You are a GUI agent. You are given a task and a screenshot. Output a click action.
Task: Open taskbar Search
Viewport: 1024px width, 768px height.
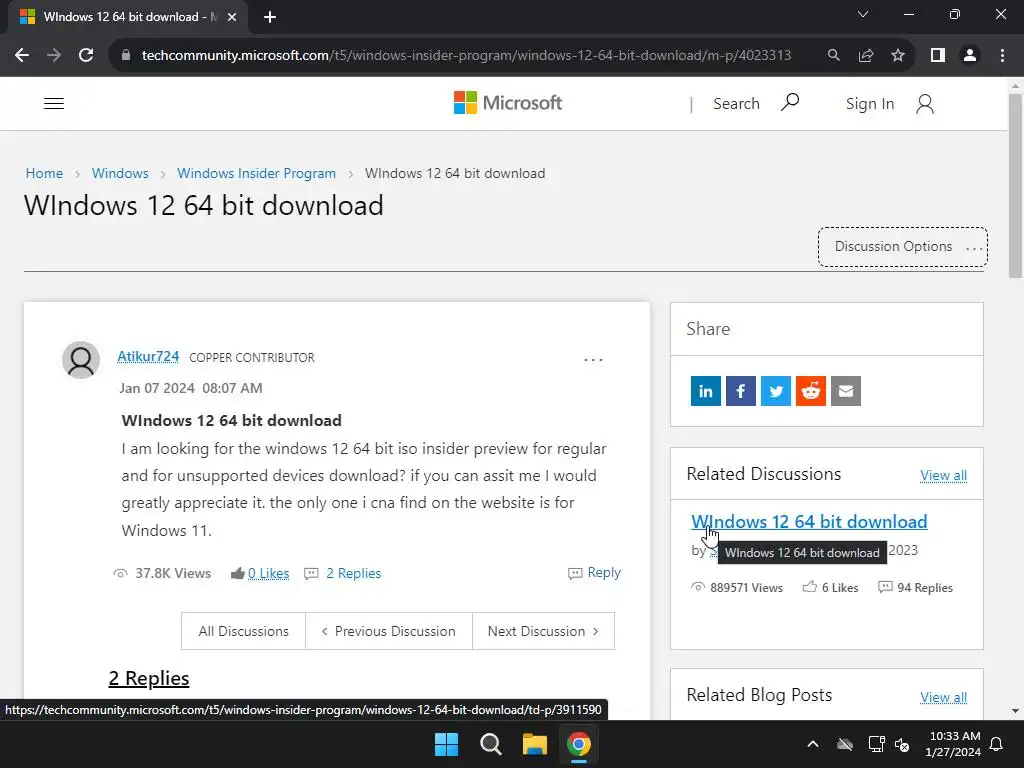[x=490, y=744]
